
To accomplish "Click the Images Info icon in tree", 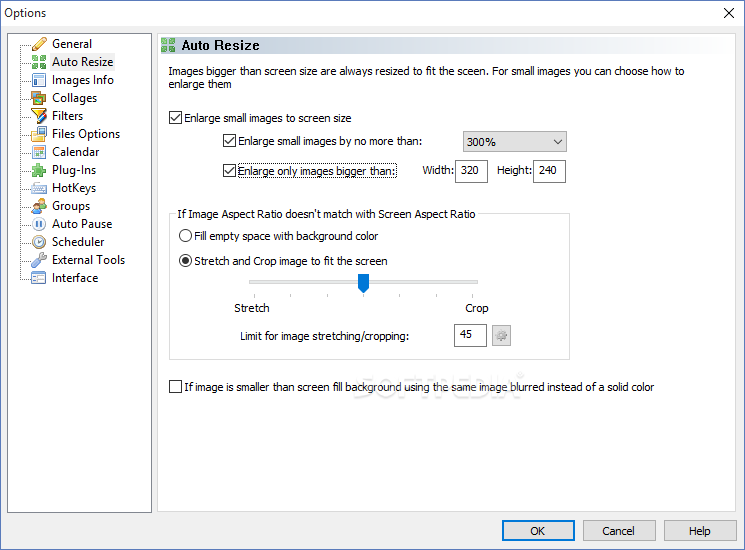I will pos(39,80).
